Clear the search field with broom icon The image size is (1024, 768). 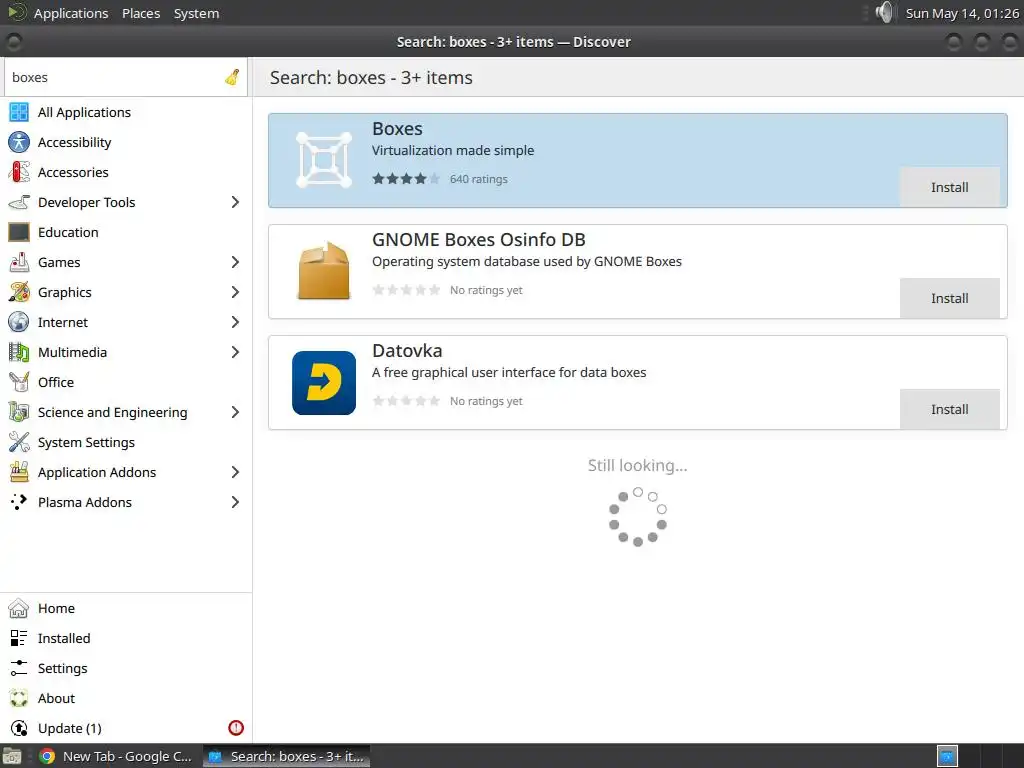[232, 78]
